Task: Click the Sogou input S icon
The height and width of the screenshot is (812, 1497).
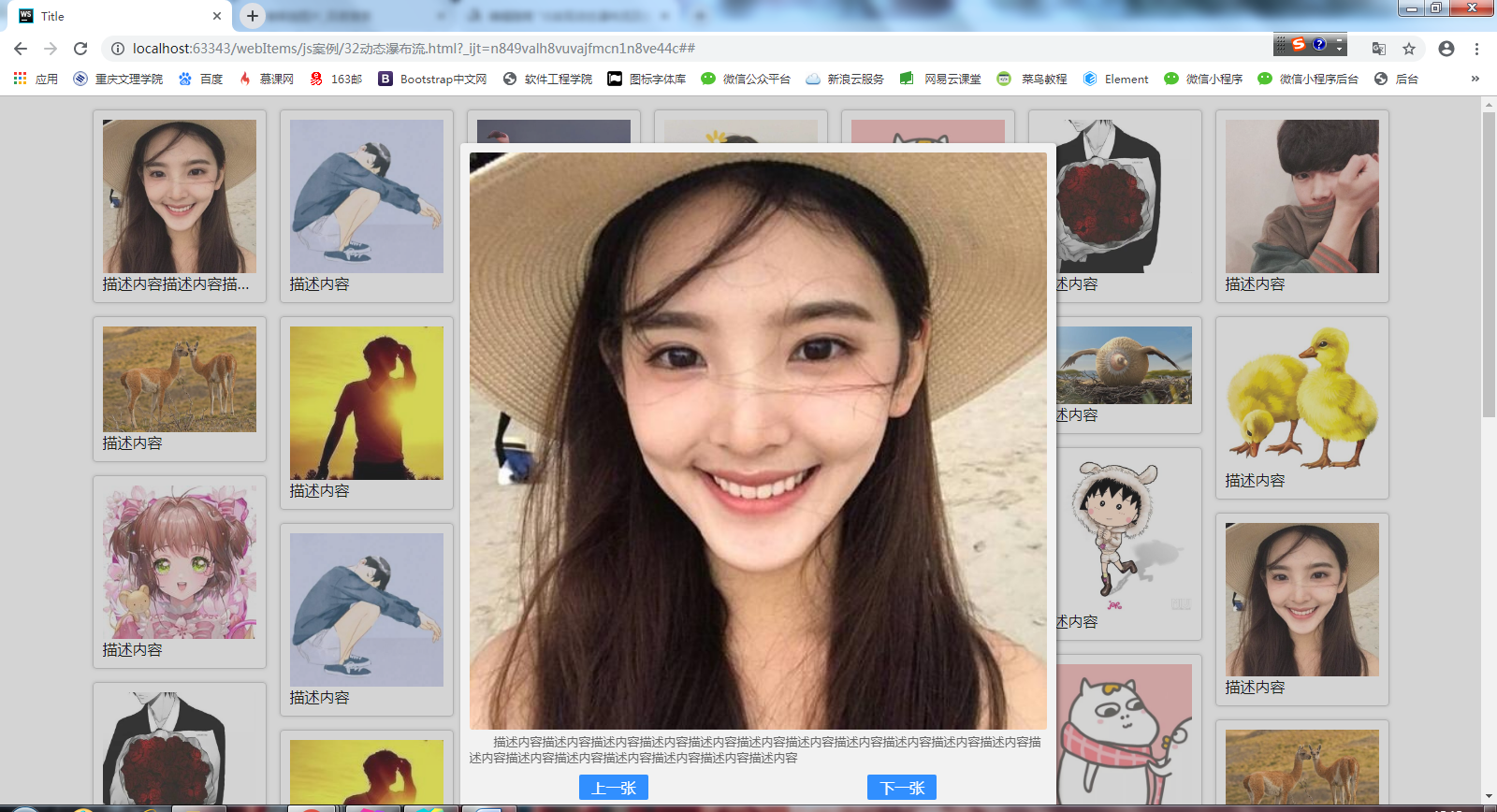Action: (x=1299, y=44)
